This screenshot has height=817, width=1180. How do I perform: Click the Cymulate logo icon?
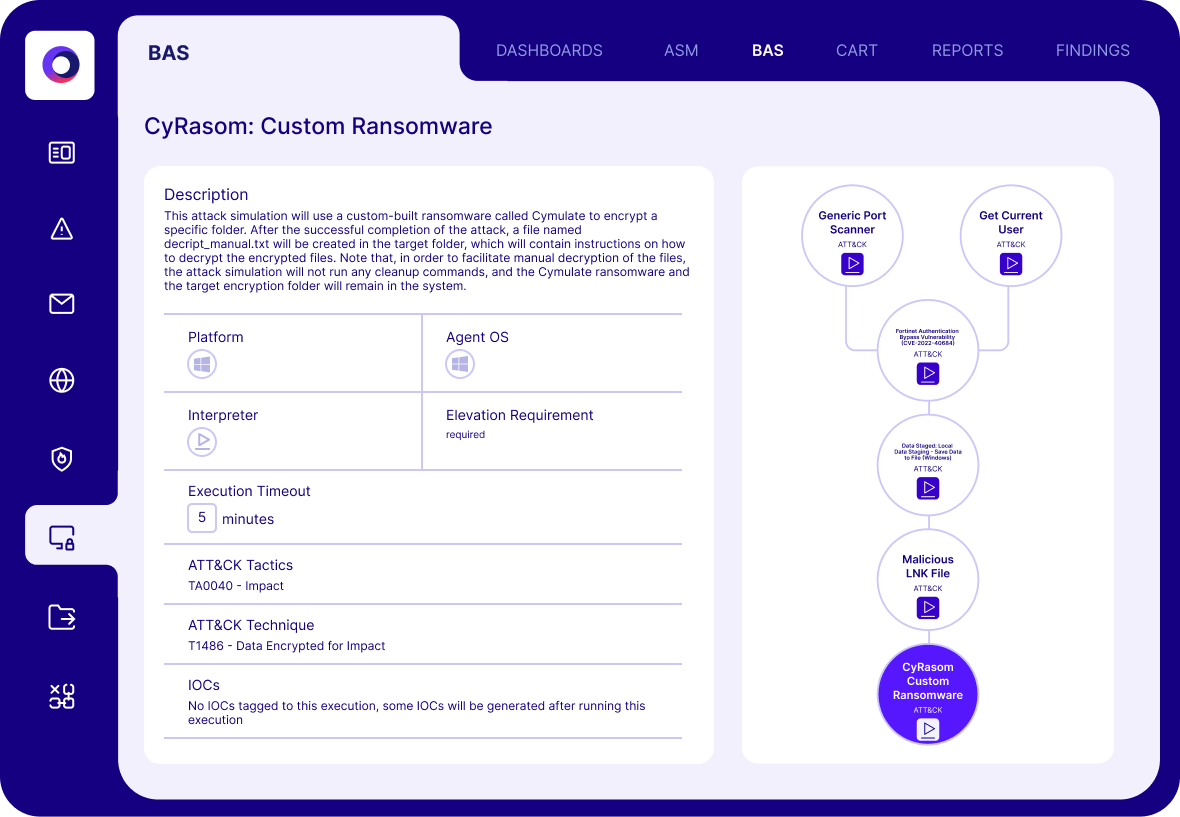tap(60, 65)
